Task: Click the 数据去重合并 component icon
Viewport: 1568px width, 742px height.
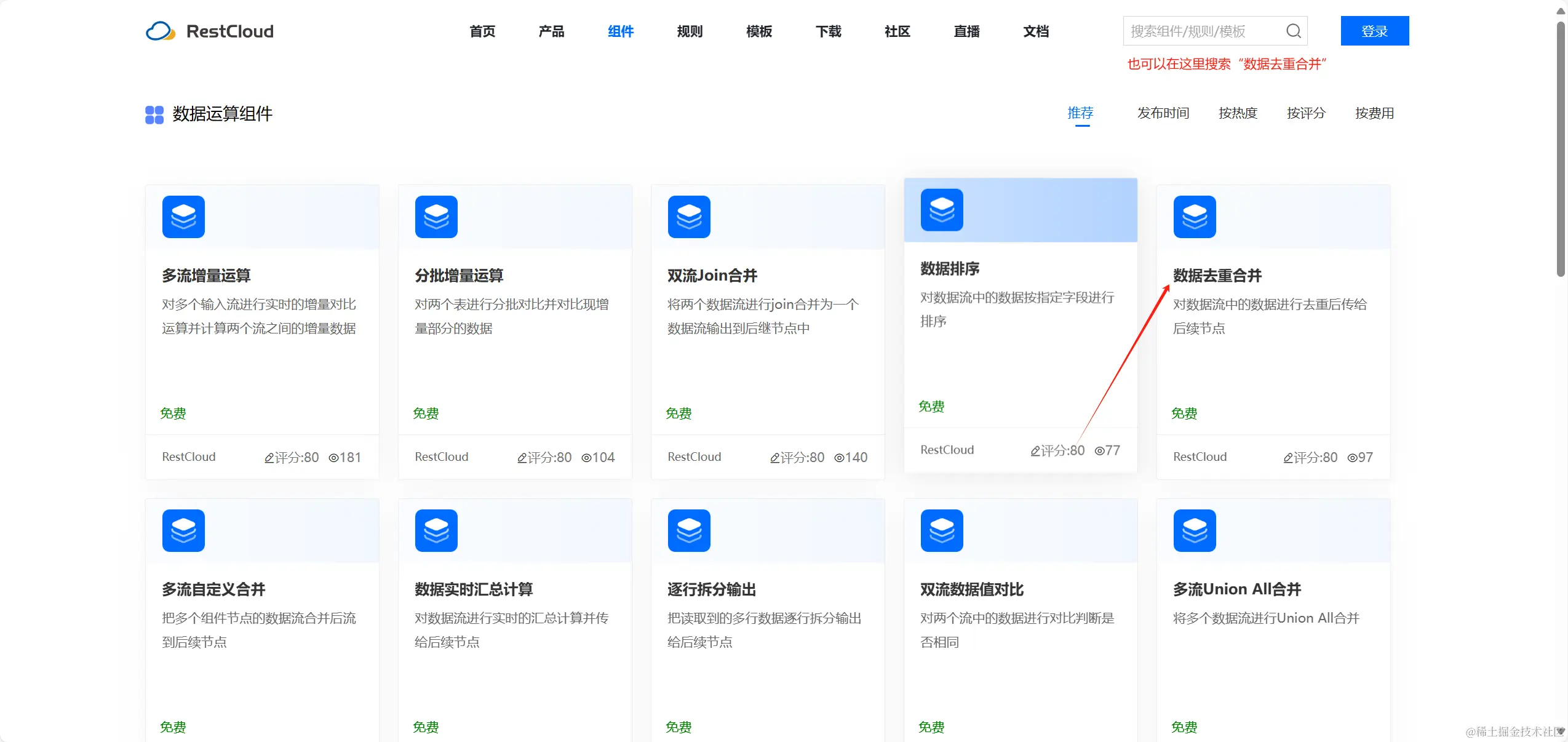Action: [x=1195, y=217]
